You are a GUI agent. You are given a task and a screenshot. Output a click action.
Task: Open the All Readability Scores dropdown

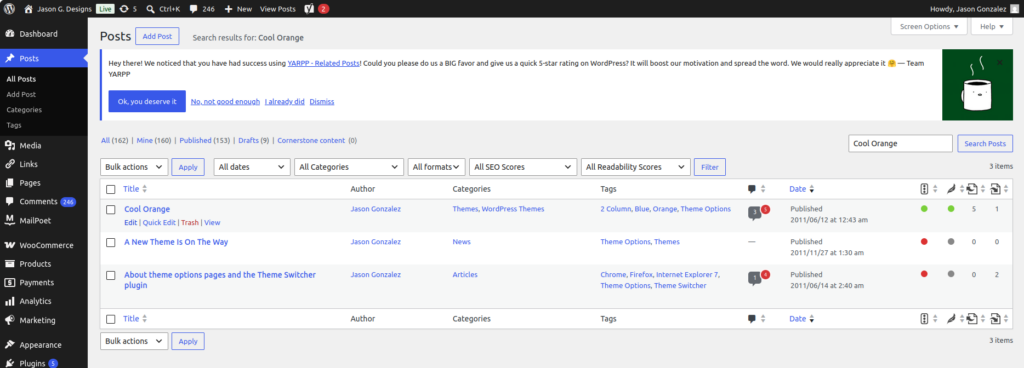pyautogui.click(x=636, y=167)
